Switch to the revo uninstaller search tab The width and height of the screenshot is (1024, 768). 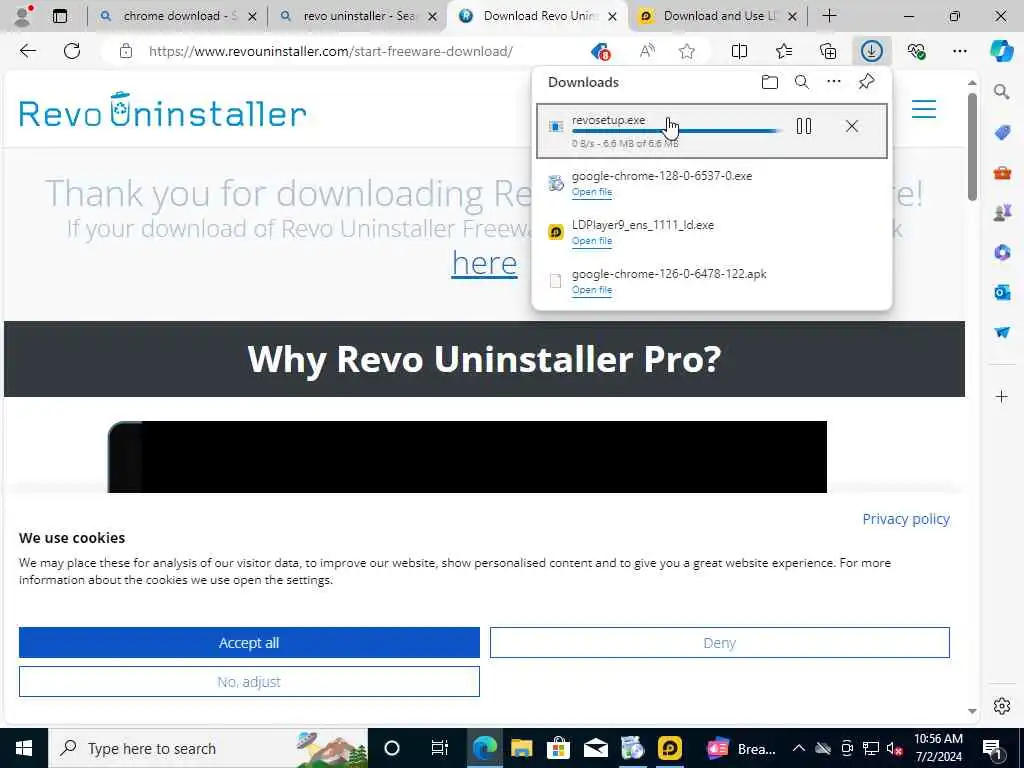click(x=359, y=16)
